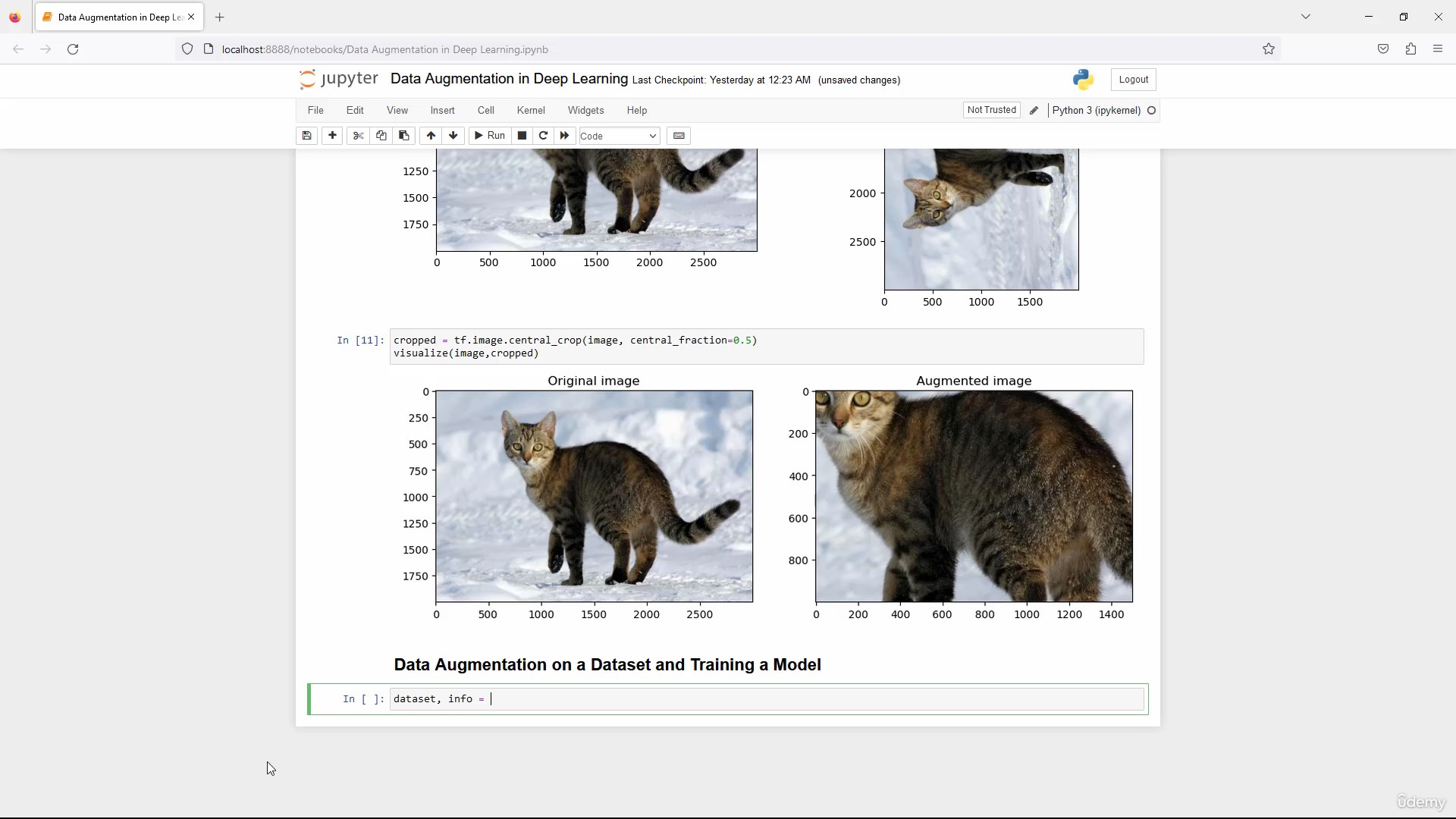Copy selected cells icon
Image resolution: width=1456 pixels, height=819 pixels.
pos(381,136)
